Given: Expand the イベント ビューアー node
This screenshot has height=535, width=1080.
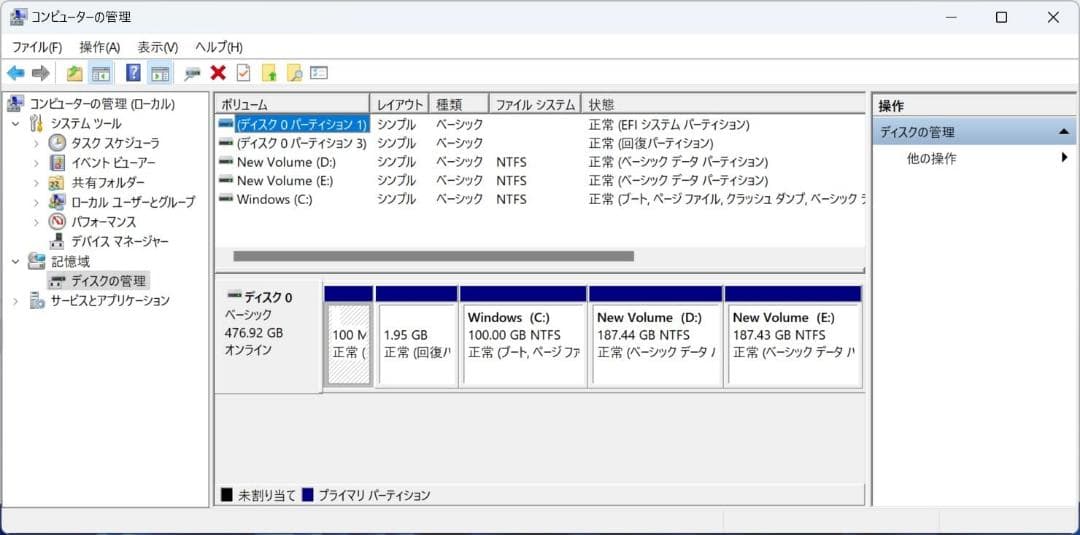Looking at the screenshot, I should (x=37, y=163).
